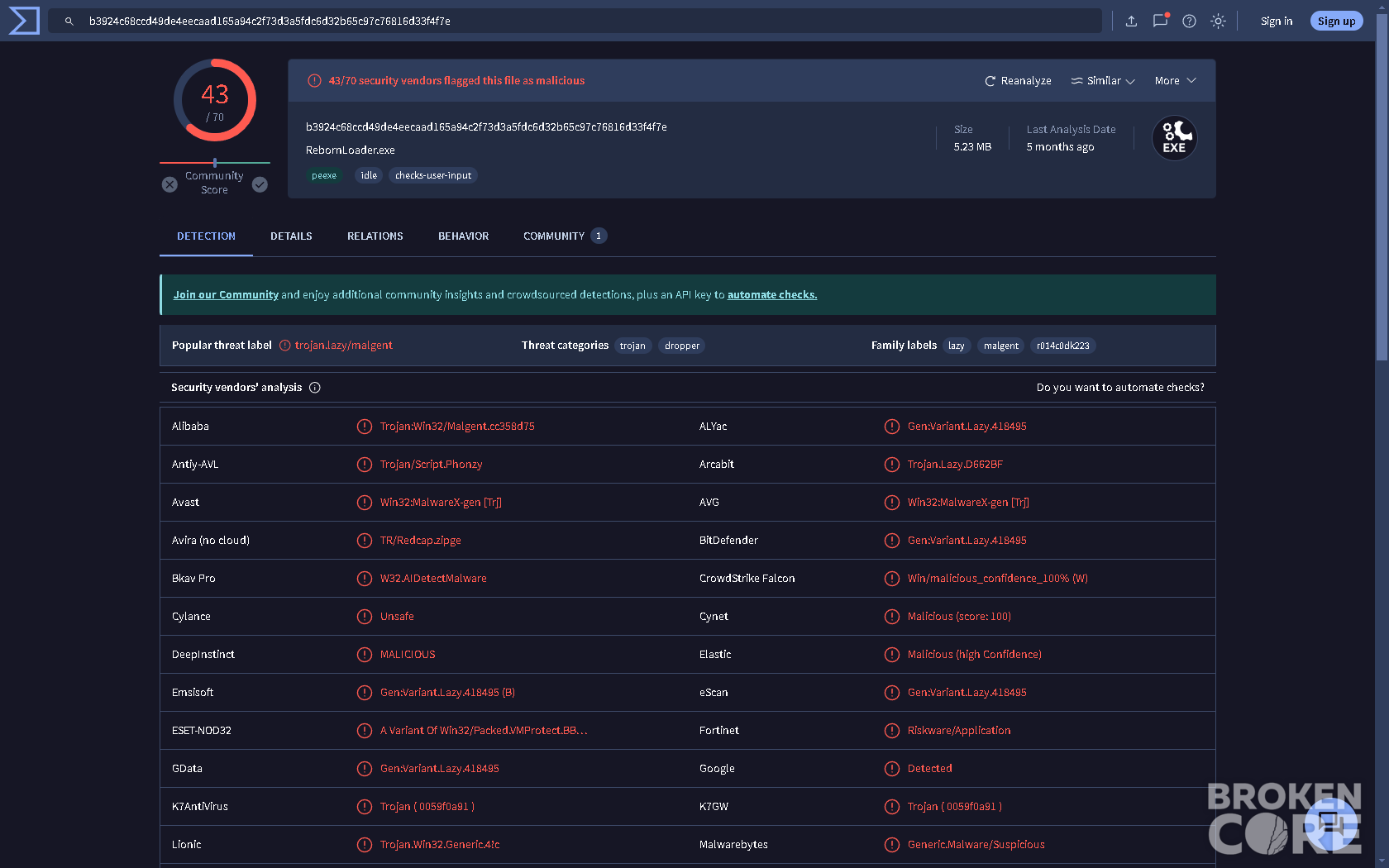
Task: Click the checks-user-input tag
Action: [x=433, y=175]
